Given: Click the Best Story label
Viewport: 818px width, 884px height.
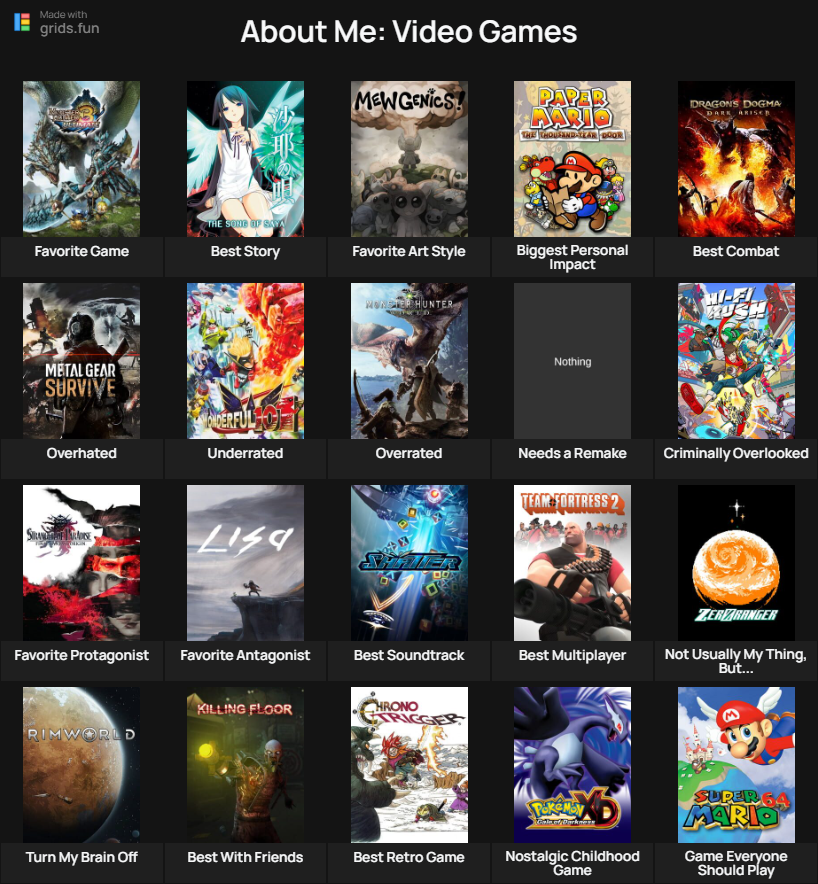Looking at the screenshot, I should (x=245, y=251).
